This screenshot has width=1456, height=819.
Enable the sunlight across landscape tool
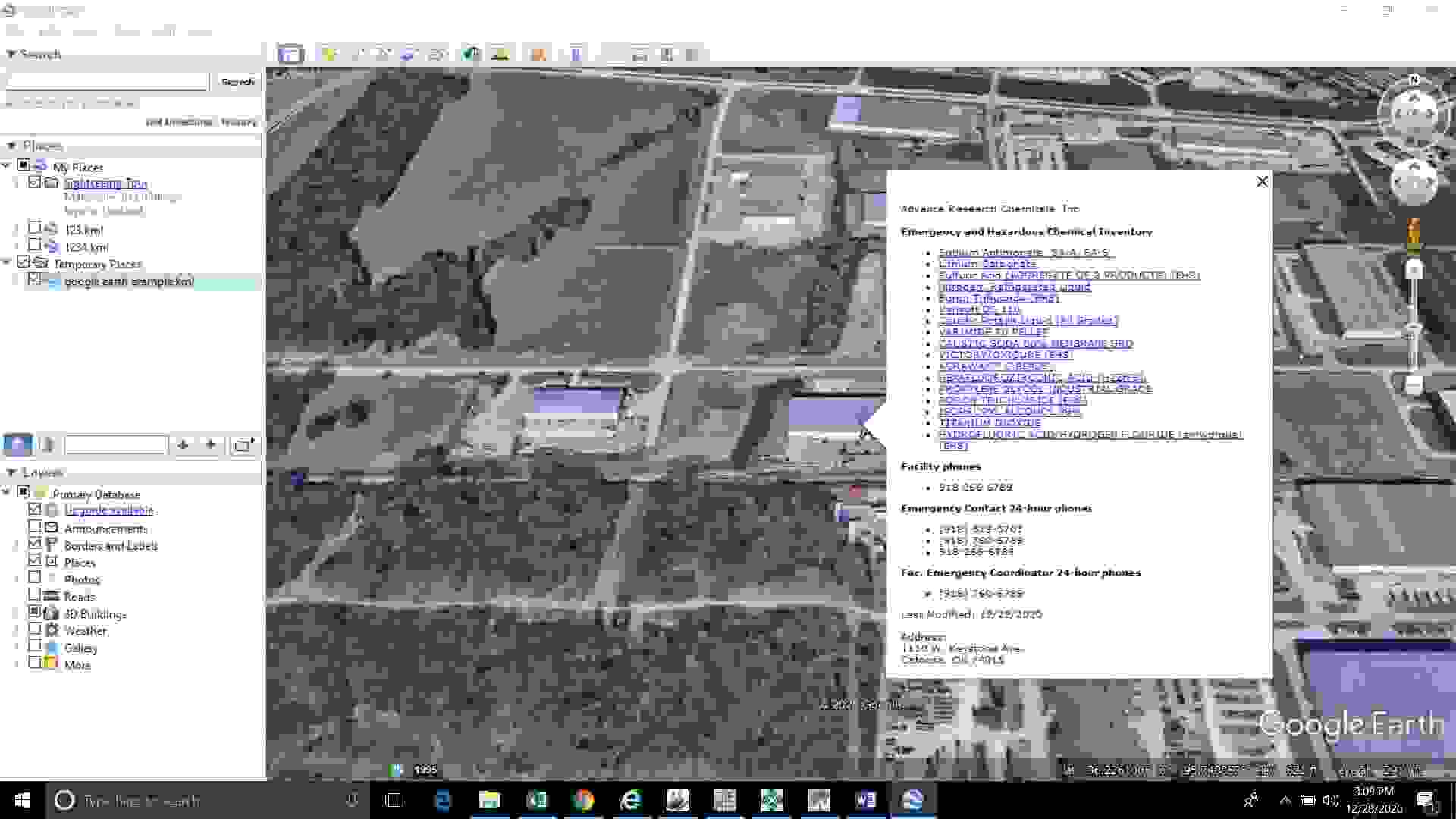click(x=500, y=54)
